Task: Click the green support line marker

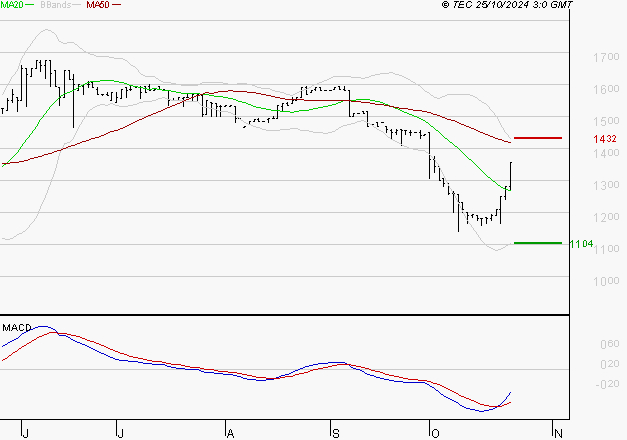Action: [x=538, y=243]
